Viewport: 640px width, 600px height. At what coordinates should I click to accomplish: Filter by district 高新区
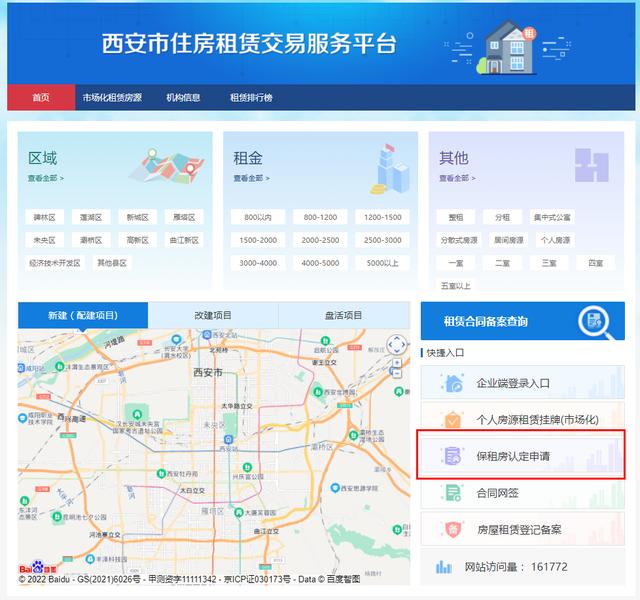(x=138, y=240)
